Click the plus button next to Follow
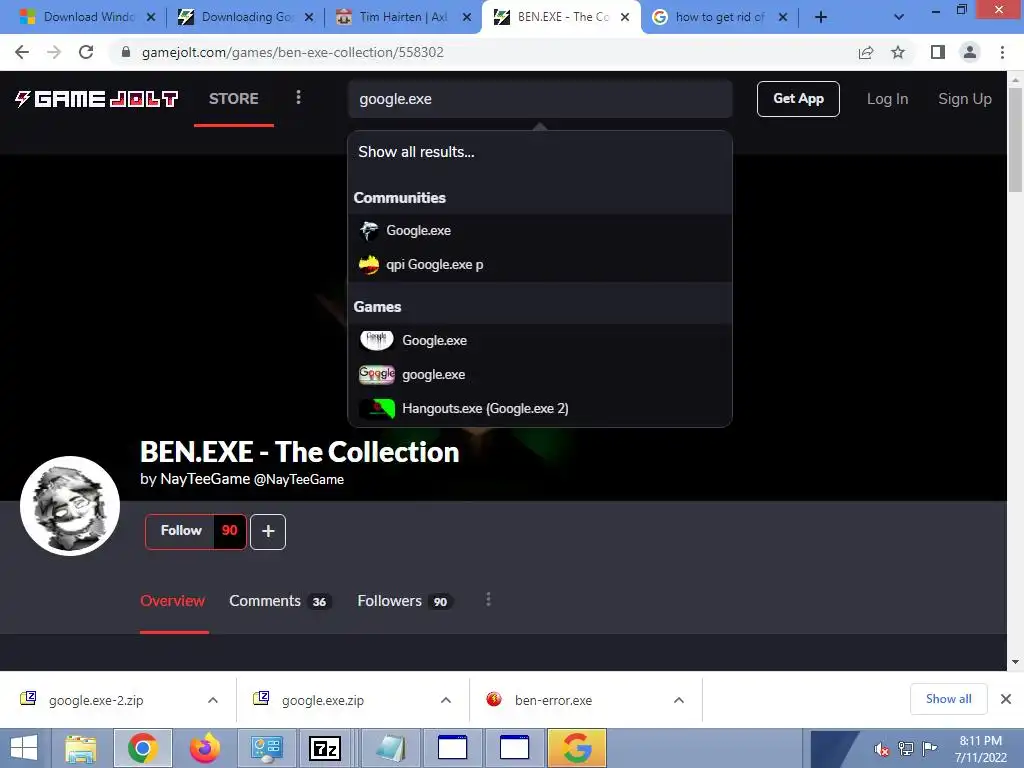This screenshot has height=768, width=1024. pos(268,532)
